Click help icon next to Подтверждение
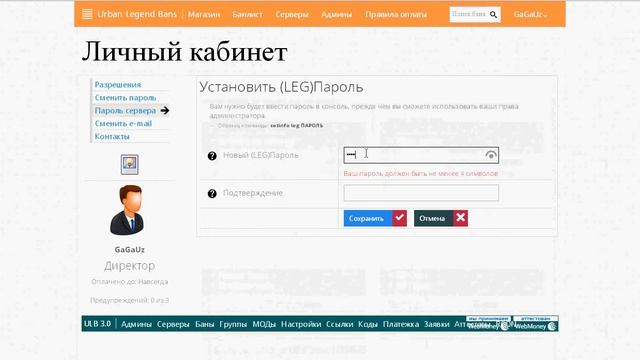This screenshot has height=360, width=640. (x=212, y=193)
